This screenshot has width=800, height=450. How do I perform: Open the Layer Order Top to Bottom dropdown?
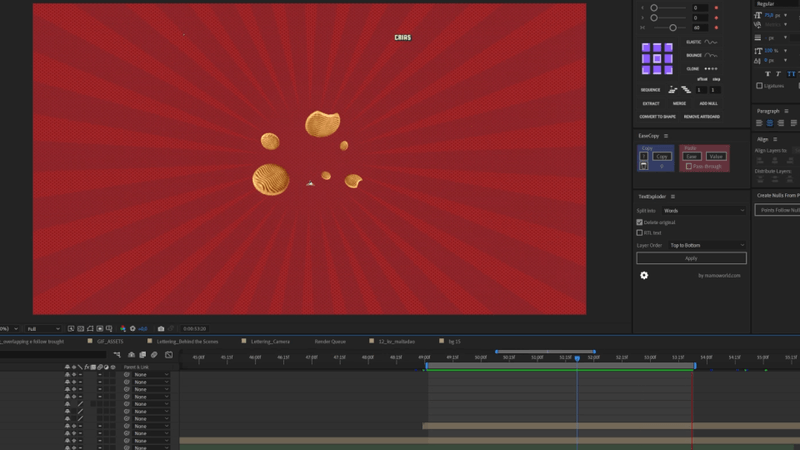707,245
